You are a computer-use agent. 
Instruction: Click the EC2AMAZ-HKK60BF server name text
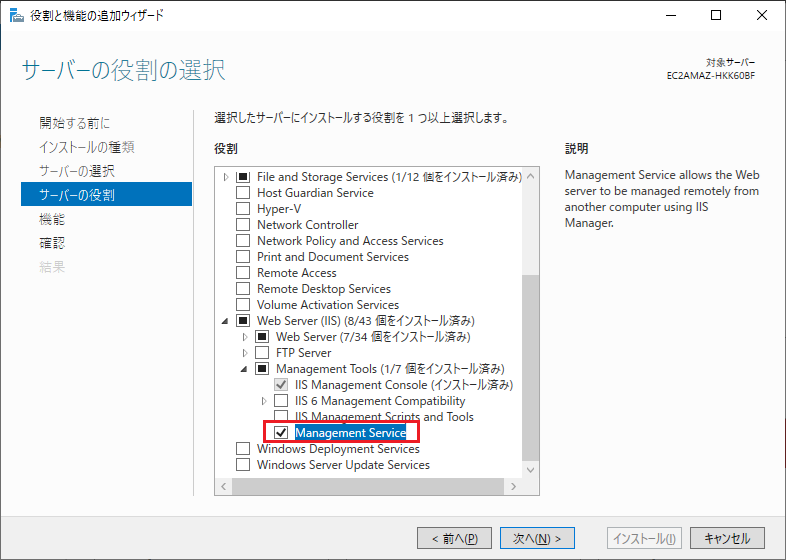click(710, 76)
